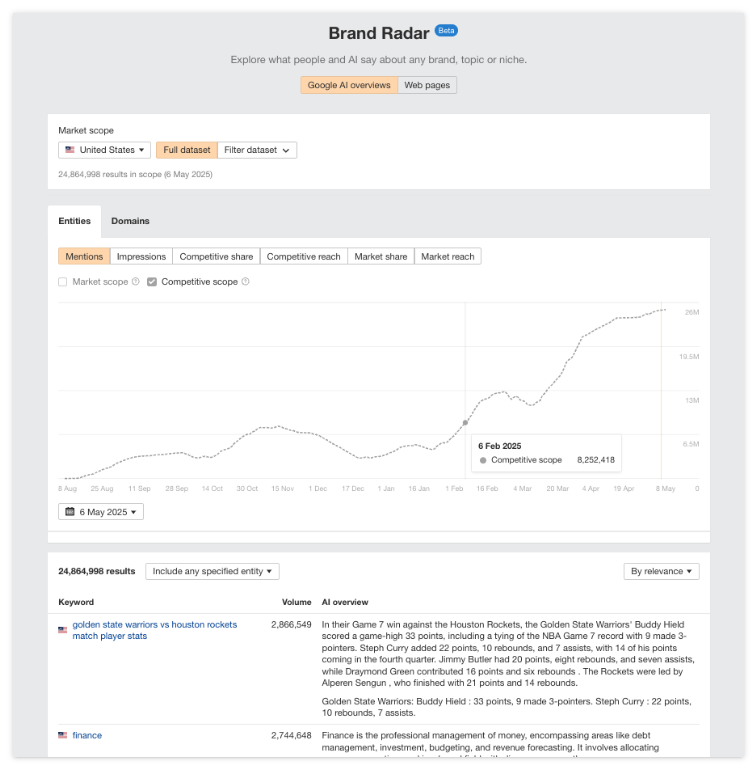Open the 6 May 2025 date dropdown

[101, 512]
